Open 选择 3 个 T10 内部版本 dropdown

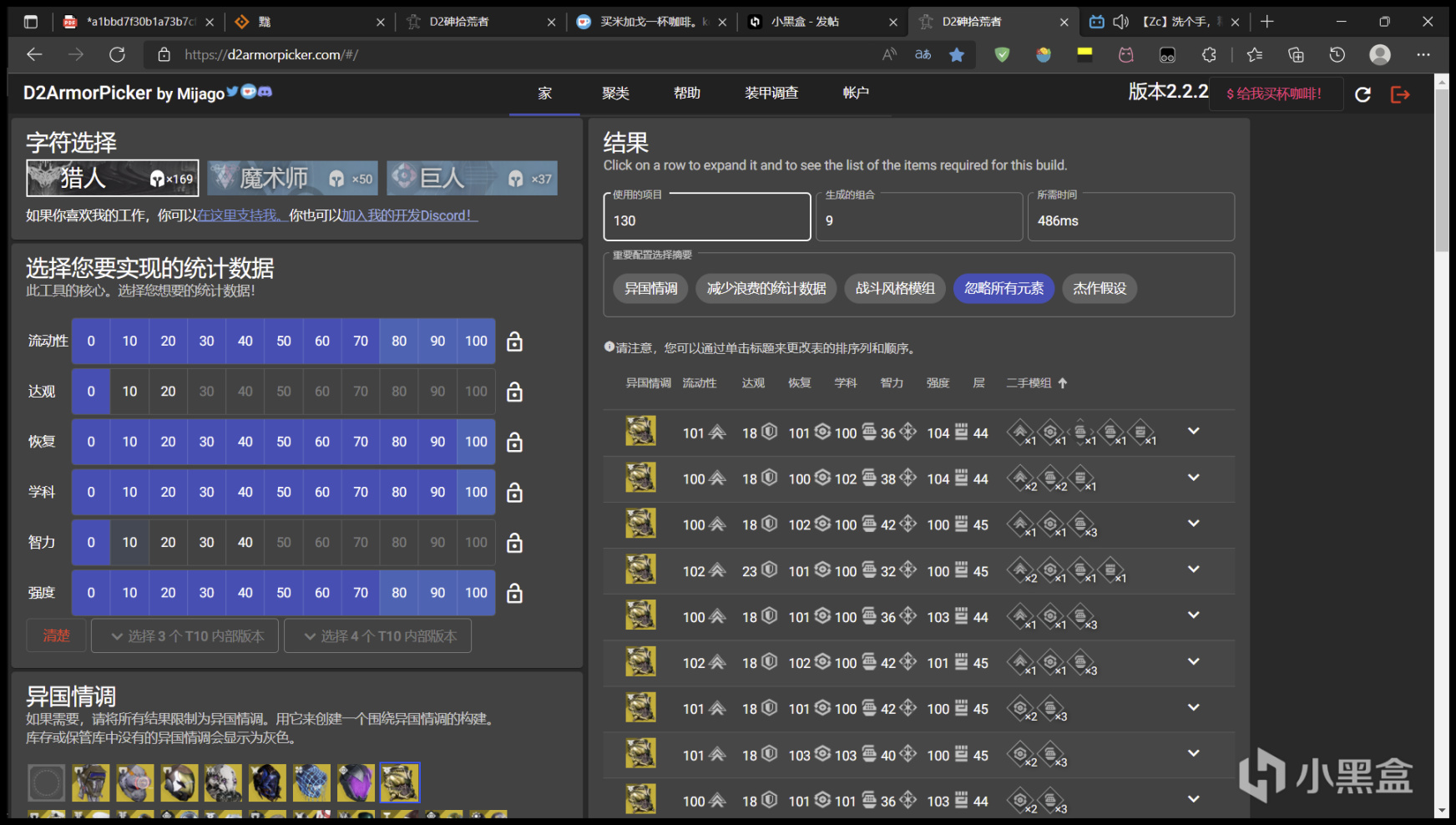185,635
